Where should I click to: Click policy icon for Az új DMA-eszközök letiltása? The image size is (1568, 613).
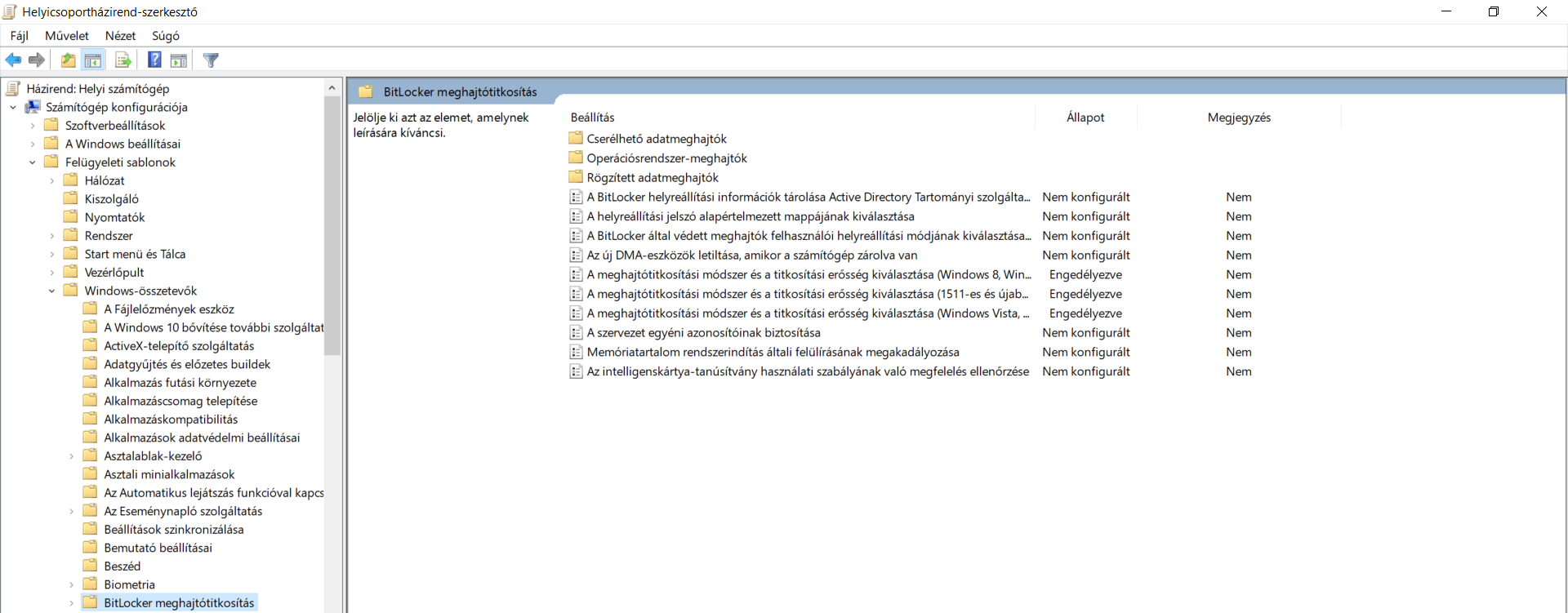(x=576, y=255)
